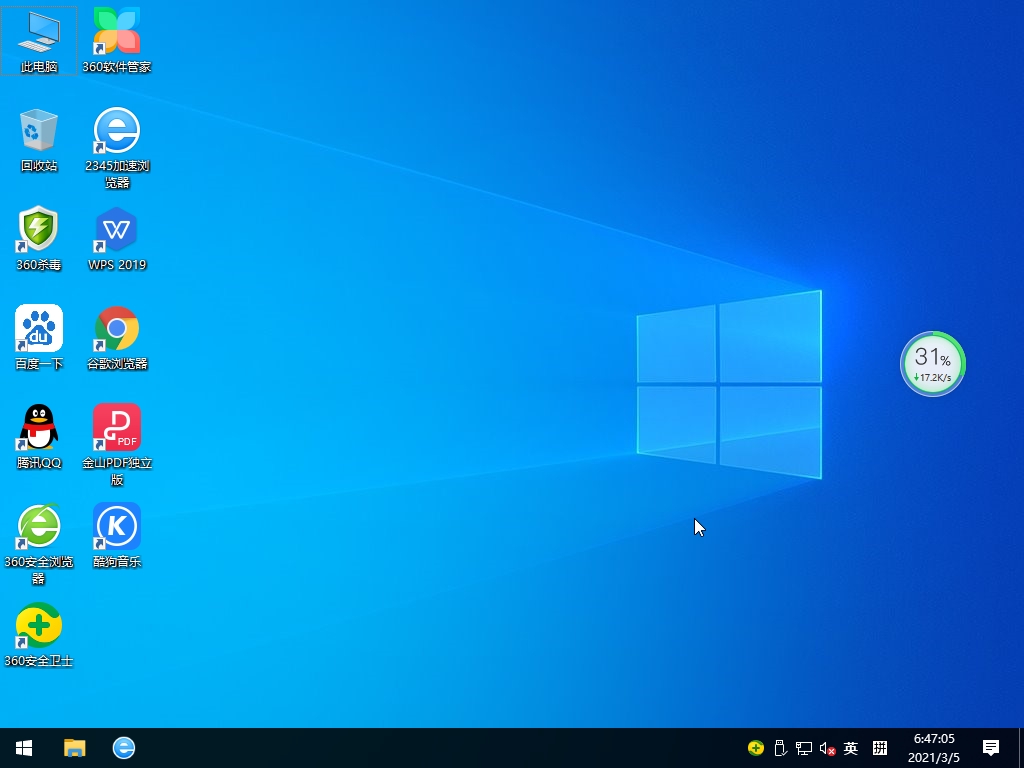
Task: Launch 腾讯QQ messenger
Action: pyautogui.click(x=37, y=425)
